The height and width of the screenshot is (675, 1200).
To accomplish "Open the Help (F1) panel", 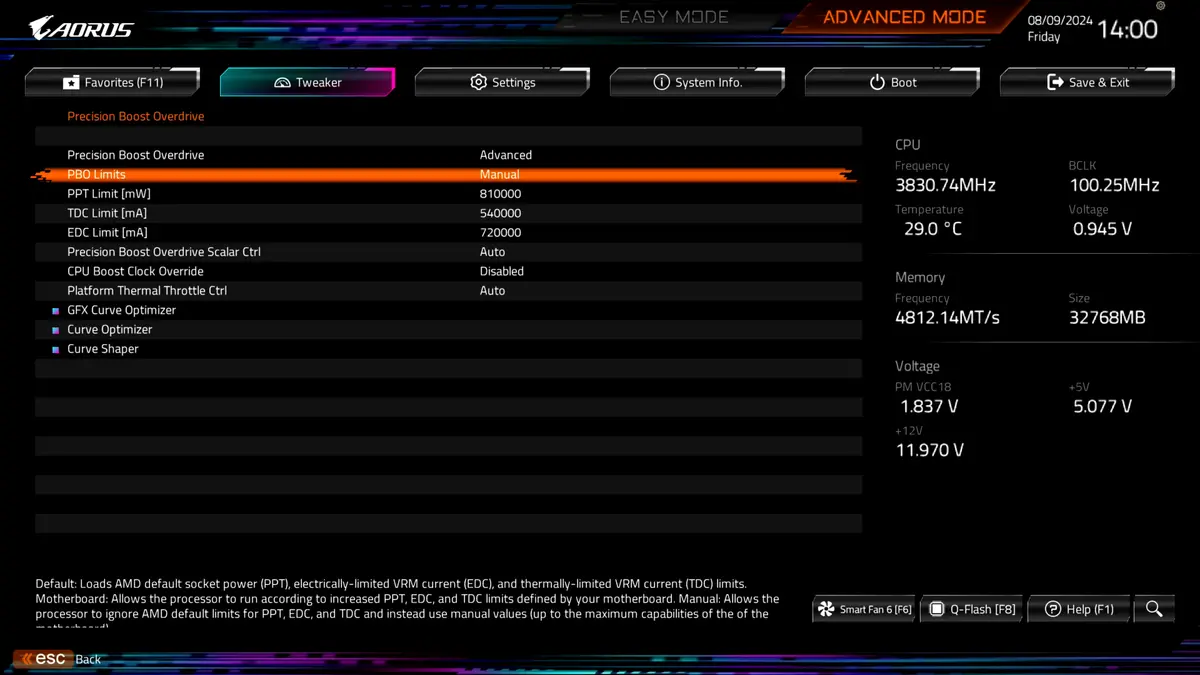I will pyautogui.click(x=1079, y=609).
